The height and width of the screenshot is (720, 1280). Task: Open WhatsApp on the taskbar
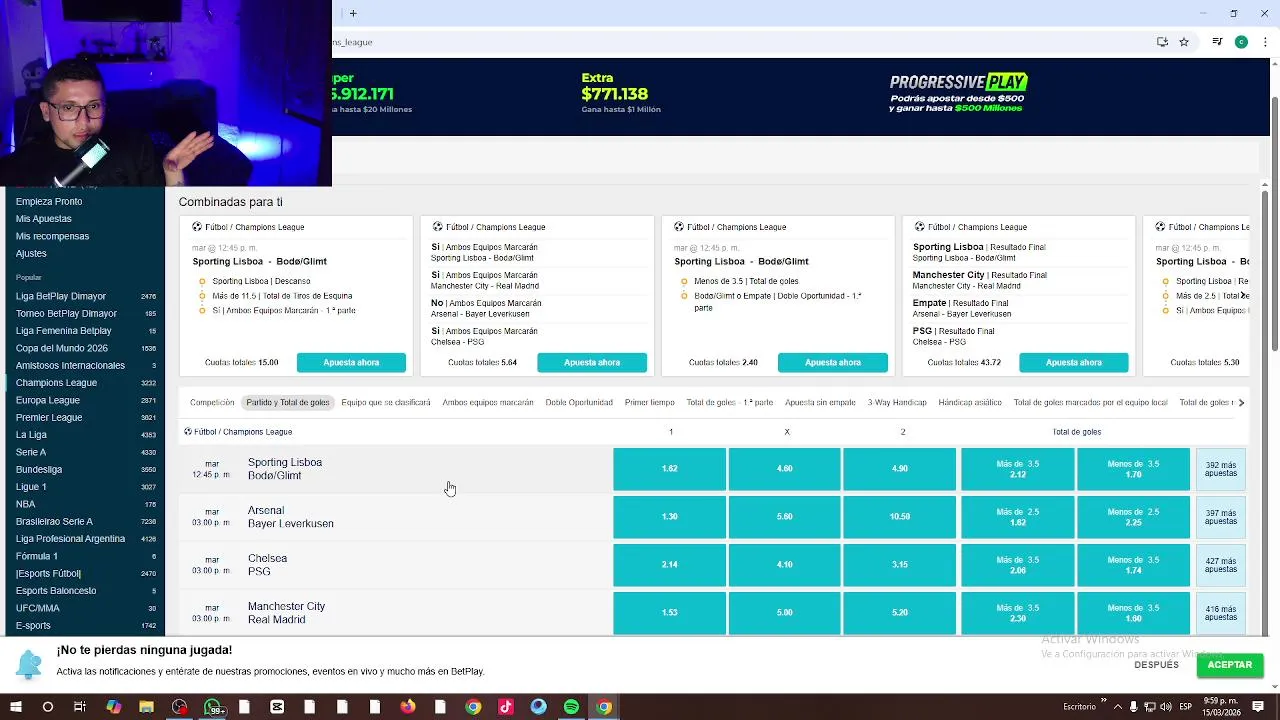213,707
